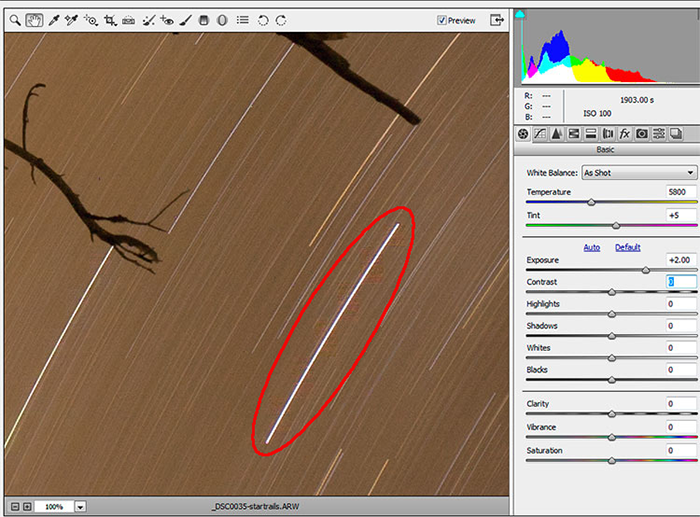Image resolution: width=700 pixels, height=517 pixels.
Task: Switch to the Presets panel tab
Action: (x=658, y=133)
